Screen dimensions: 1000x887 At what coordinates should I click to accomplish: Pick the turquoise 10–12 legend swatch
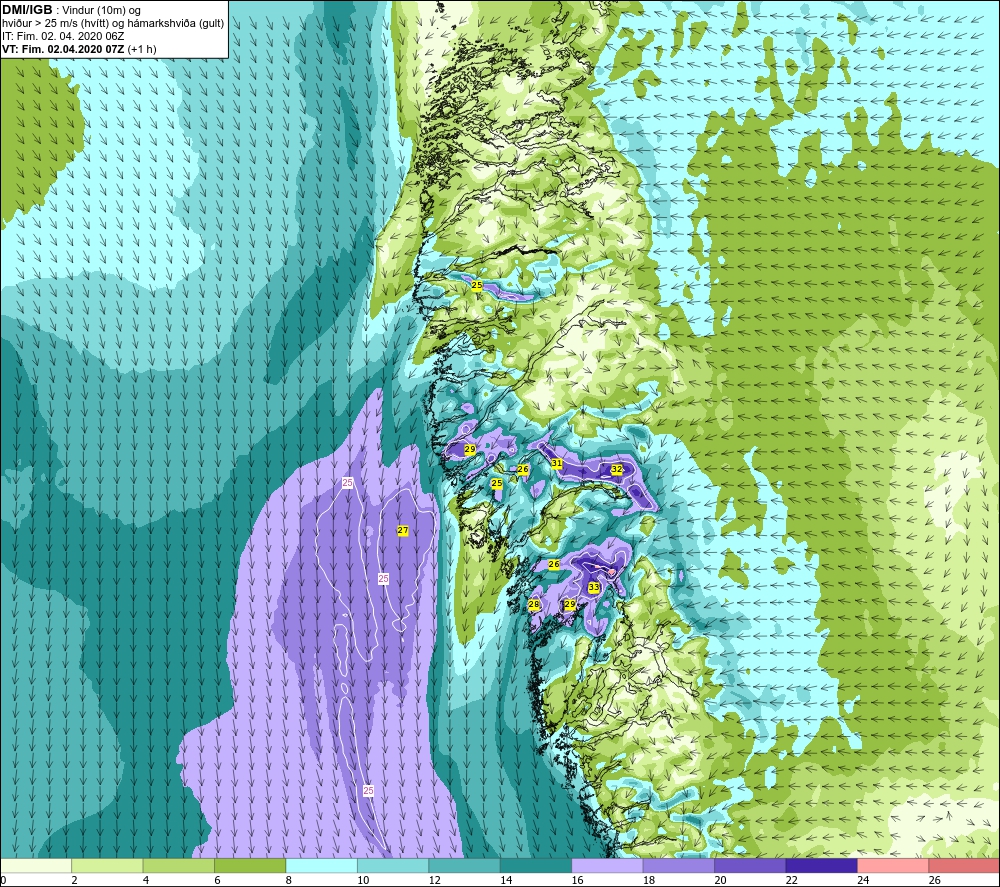[393, 865]
